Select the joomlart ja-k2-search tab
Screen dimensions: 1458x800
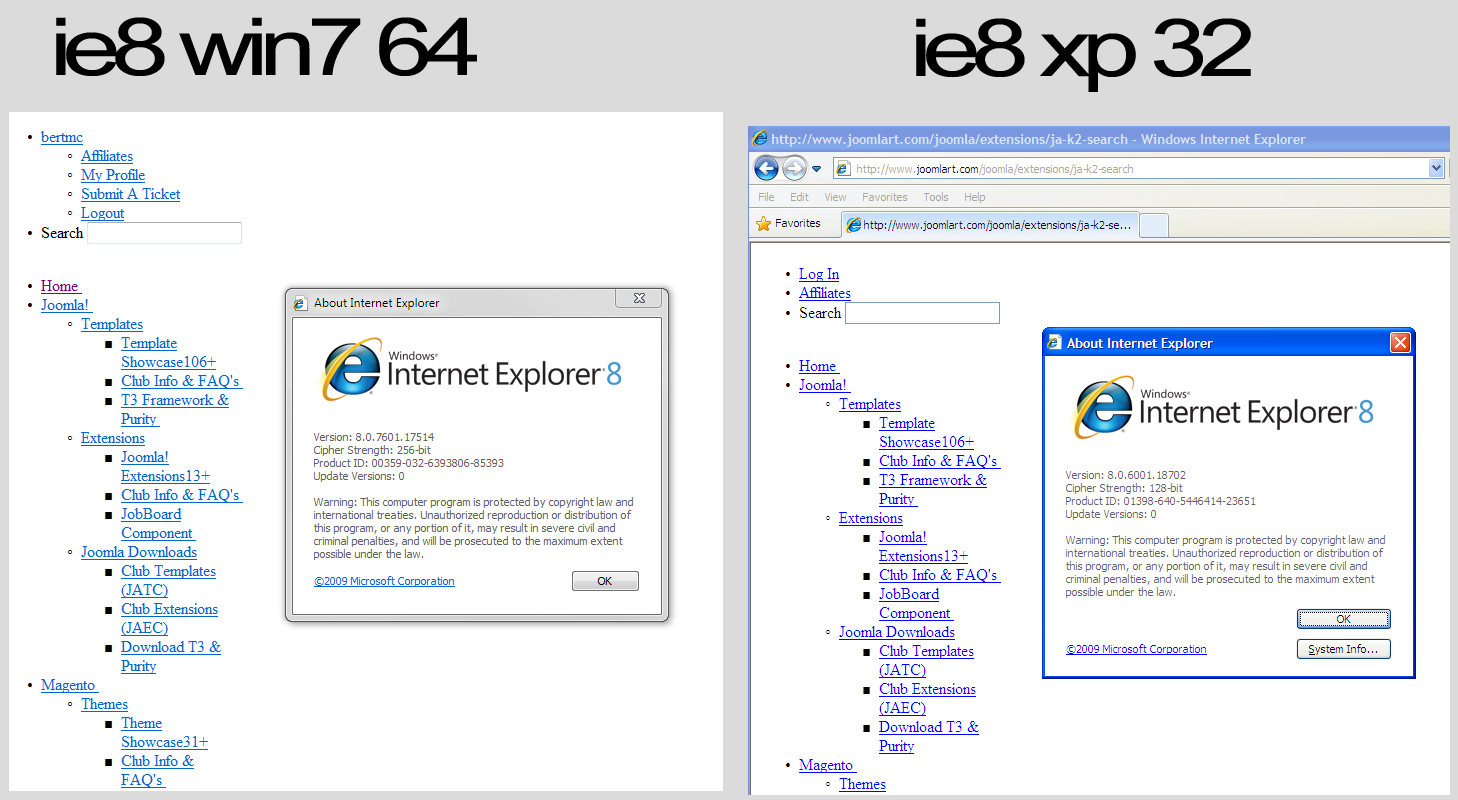(x=990, y=224)
